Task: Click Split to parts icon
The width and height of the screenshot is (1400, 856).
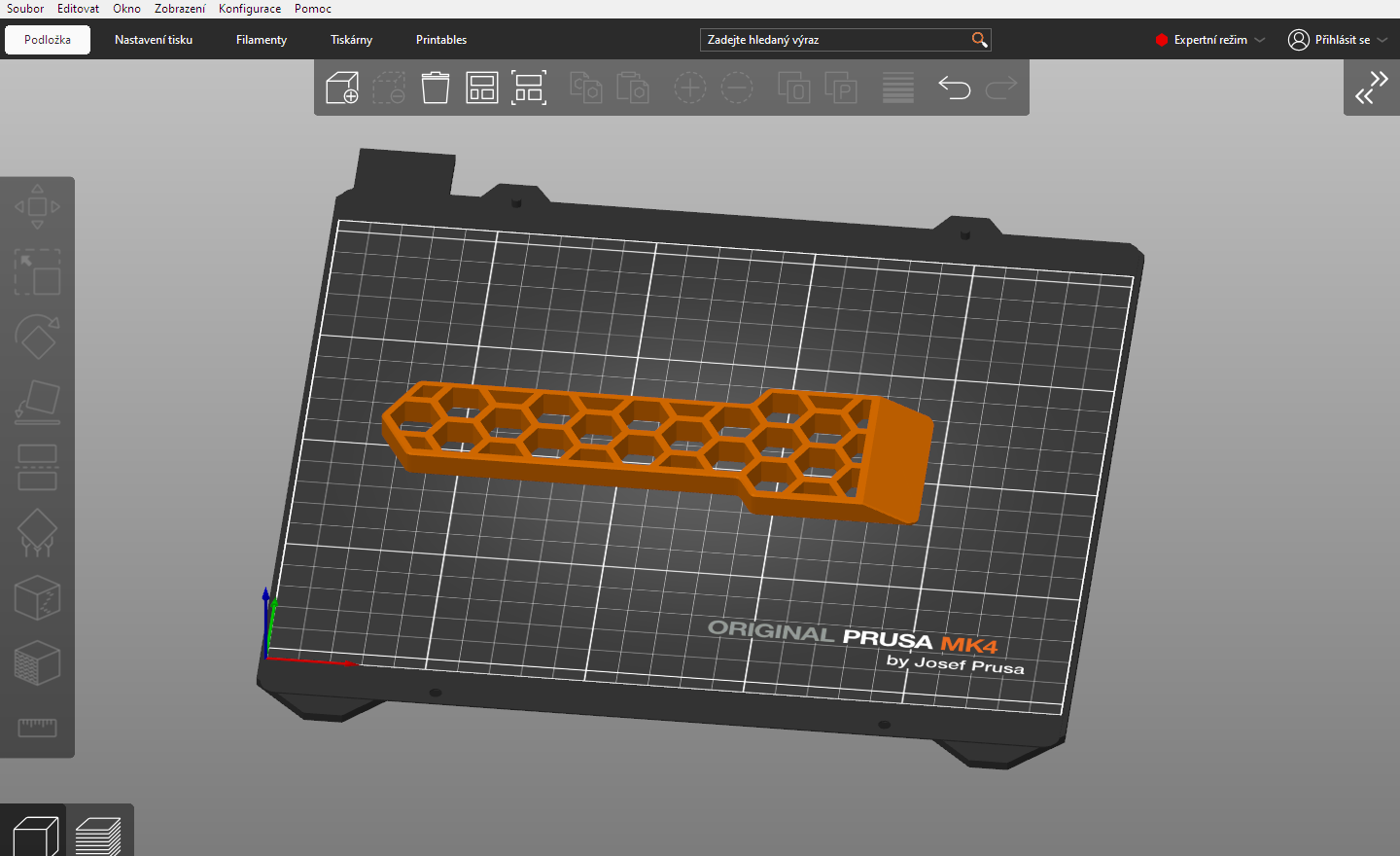Action: 841,88
